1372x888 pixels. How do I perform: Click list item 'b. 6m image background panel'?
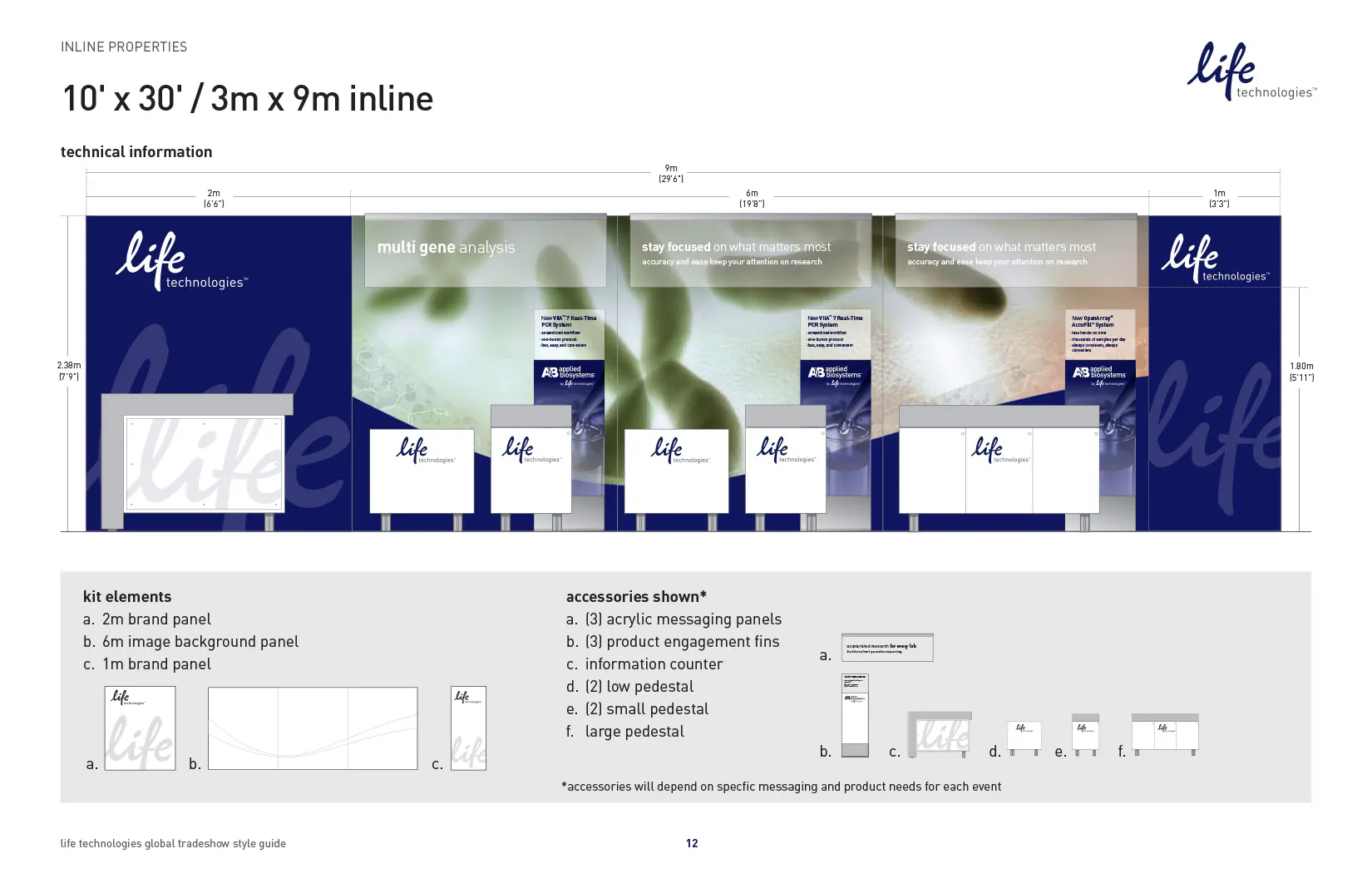(x=190, y=642)
